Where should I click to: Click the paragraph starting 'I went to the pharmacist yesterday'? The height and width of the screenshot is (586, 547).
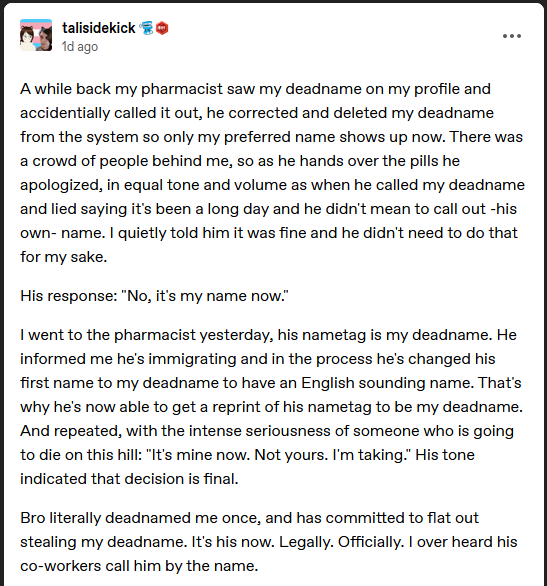(x=272, y=407)
